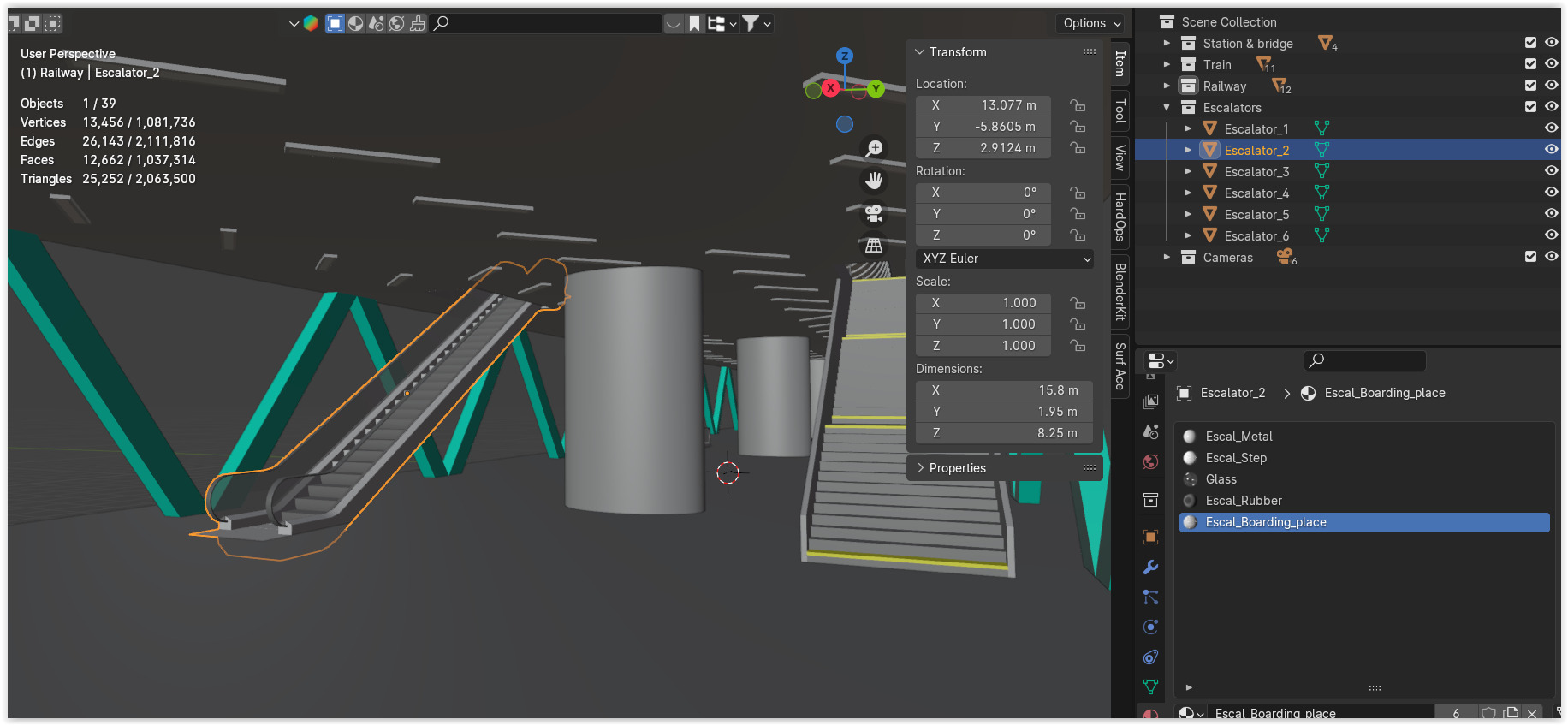Switch to the HardOps sidebar tab

[x=1120, y=217]
